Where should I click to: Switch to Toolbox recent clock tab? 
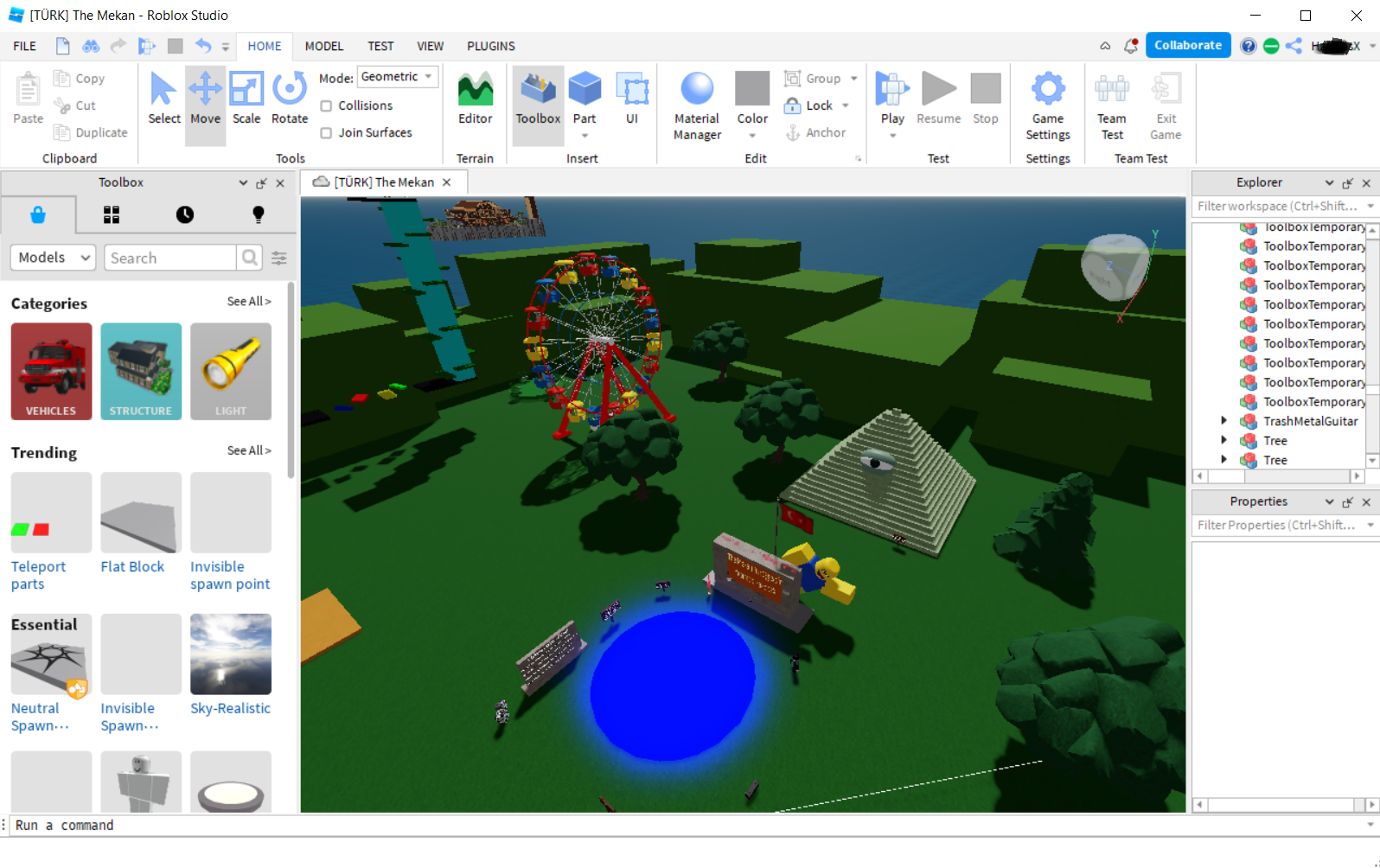(185, 215)
